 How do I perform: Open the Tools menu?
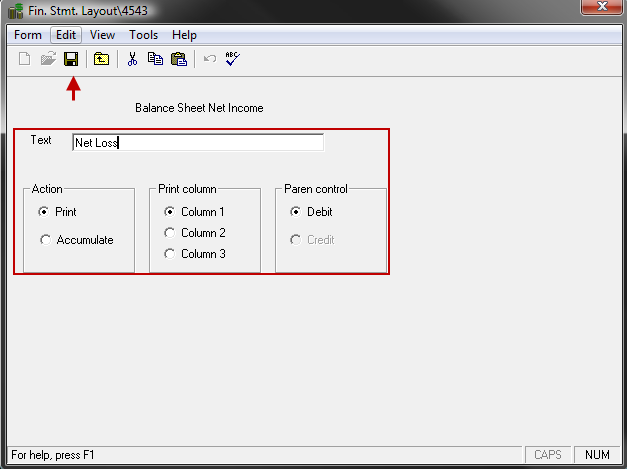click(143, 35)
